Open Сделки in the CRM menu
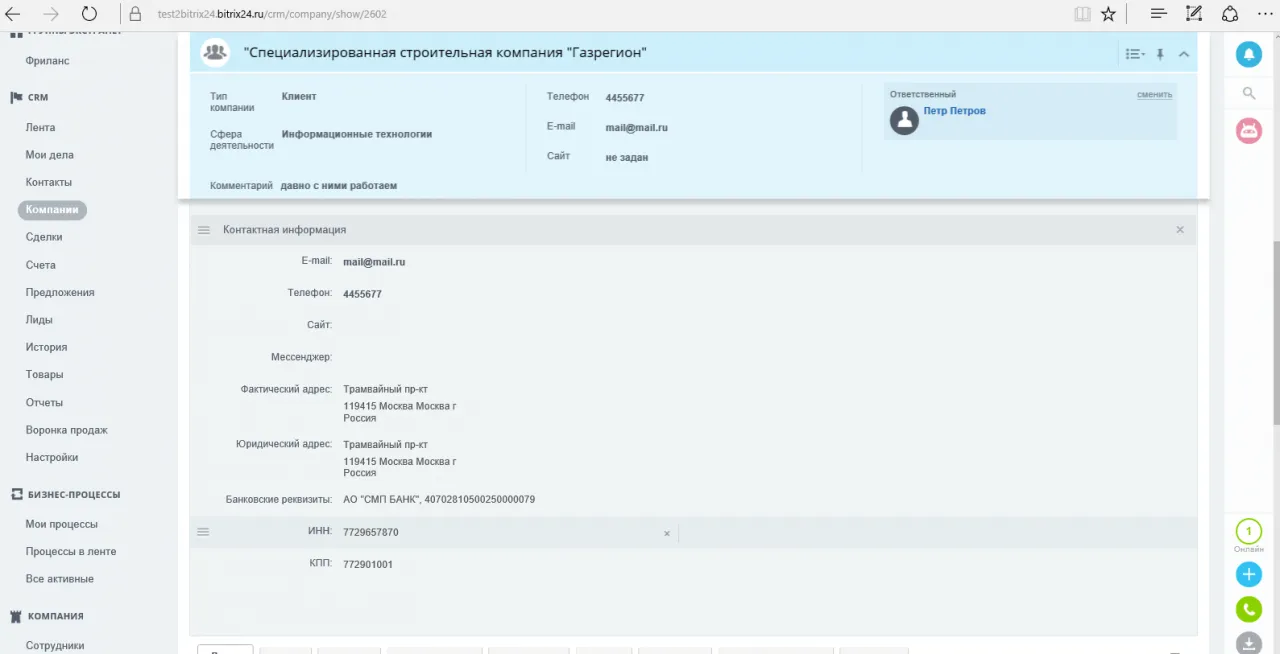 click(44, 237)
